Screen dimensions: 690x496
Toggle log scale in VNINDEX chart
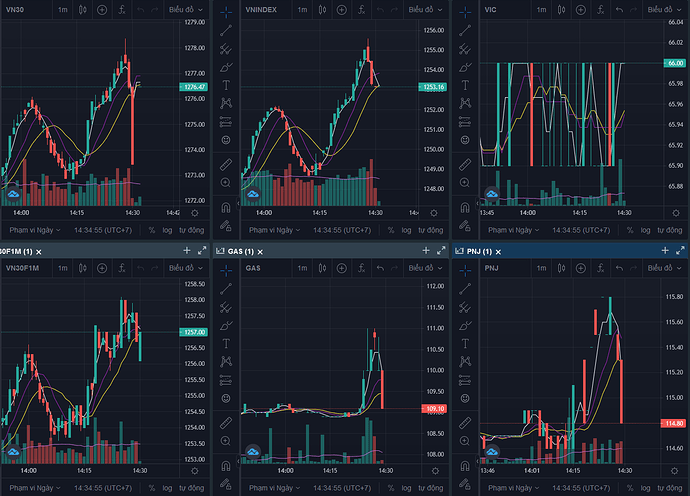(x=406, y=230)
